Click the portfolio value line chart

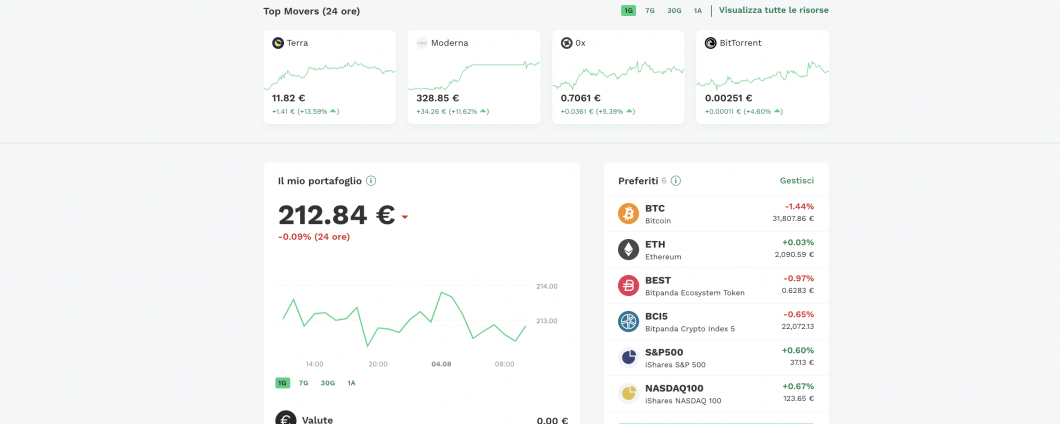[x=404, y=319]
